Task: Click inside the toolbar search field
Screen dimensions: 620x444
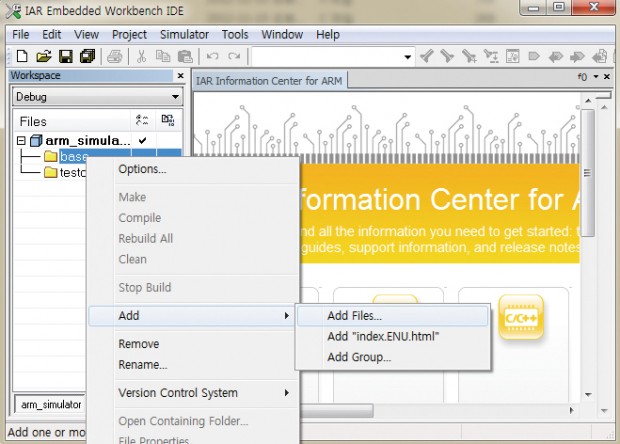Action: pos(327,57)
